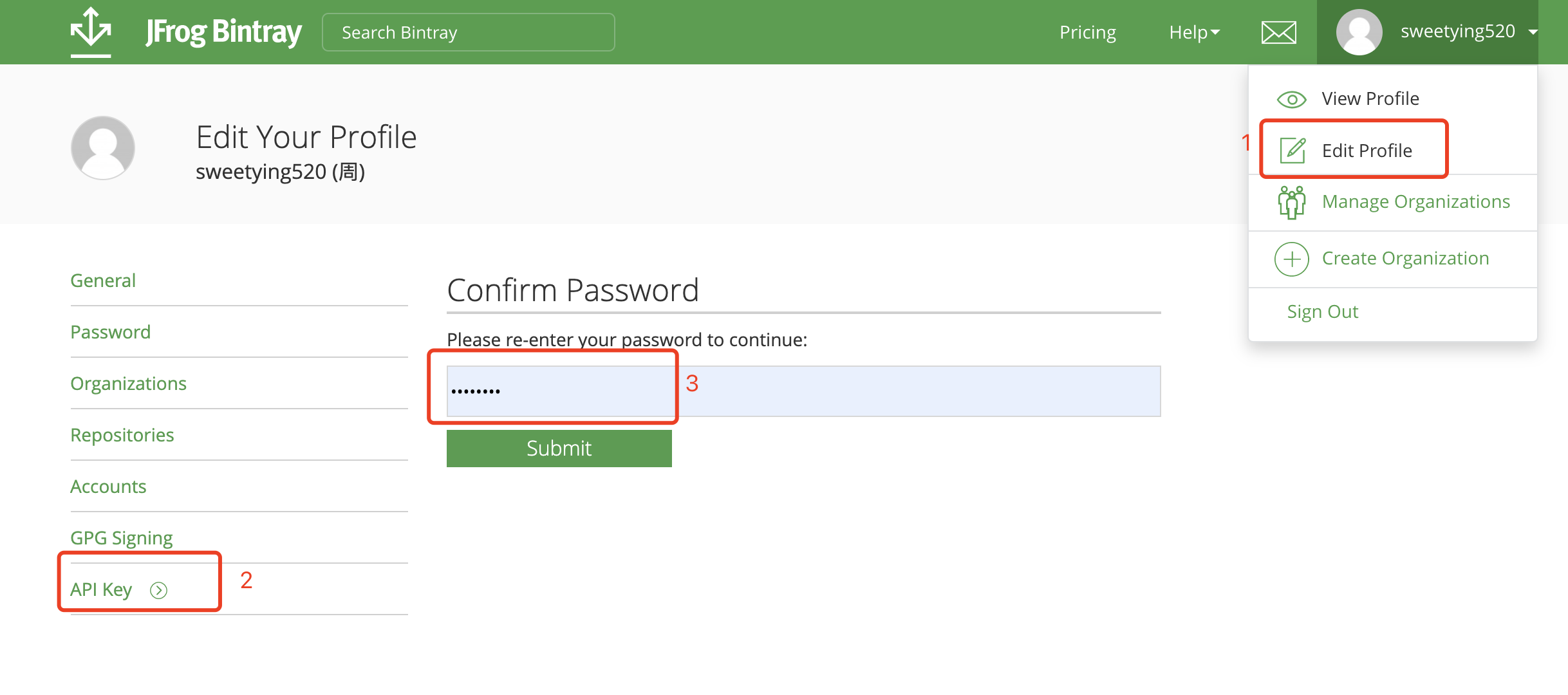
Task: Open the envelope messages icon
Action: click(1278, 32)
